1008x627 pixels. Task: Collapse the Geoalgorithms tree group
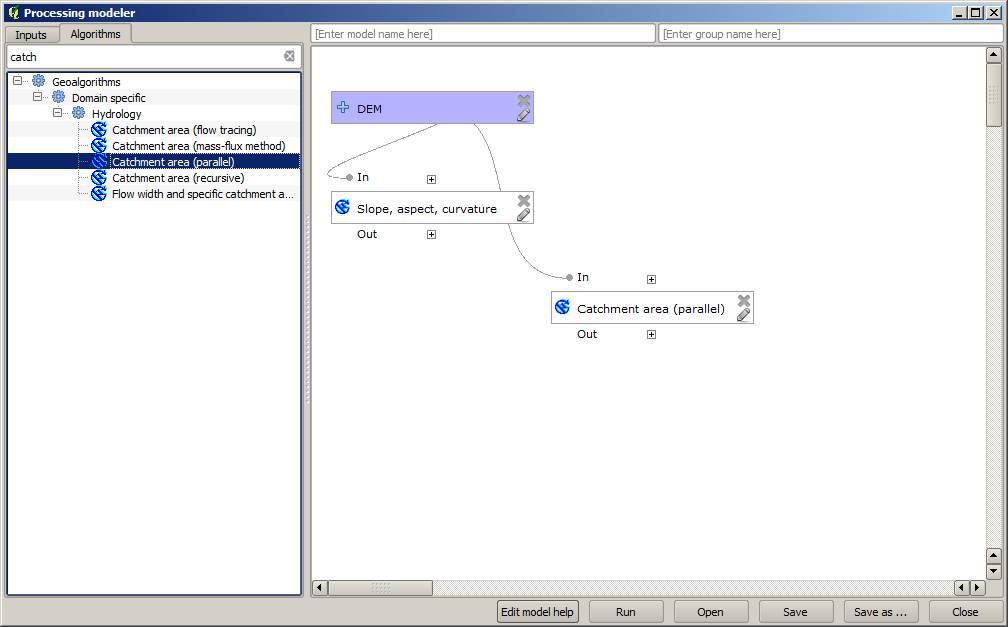[18, 81]
